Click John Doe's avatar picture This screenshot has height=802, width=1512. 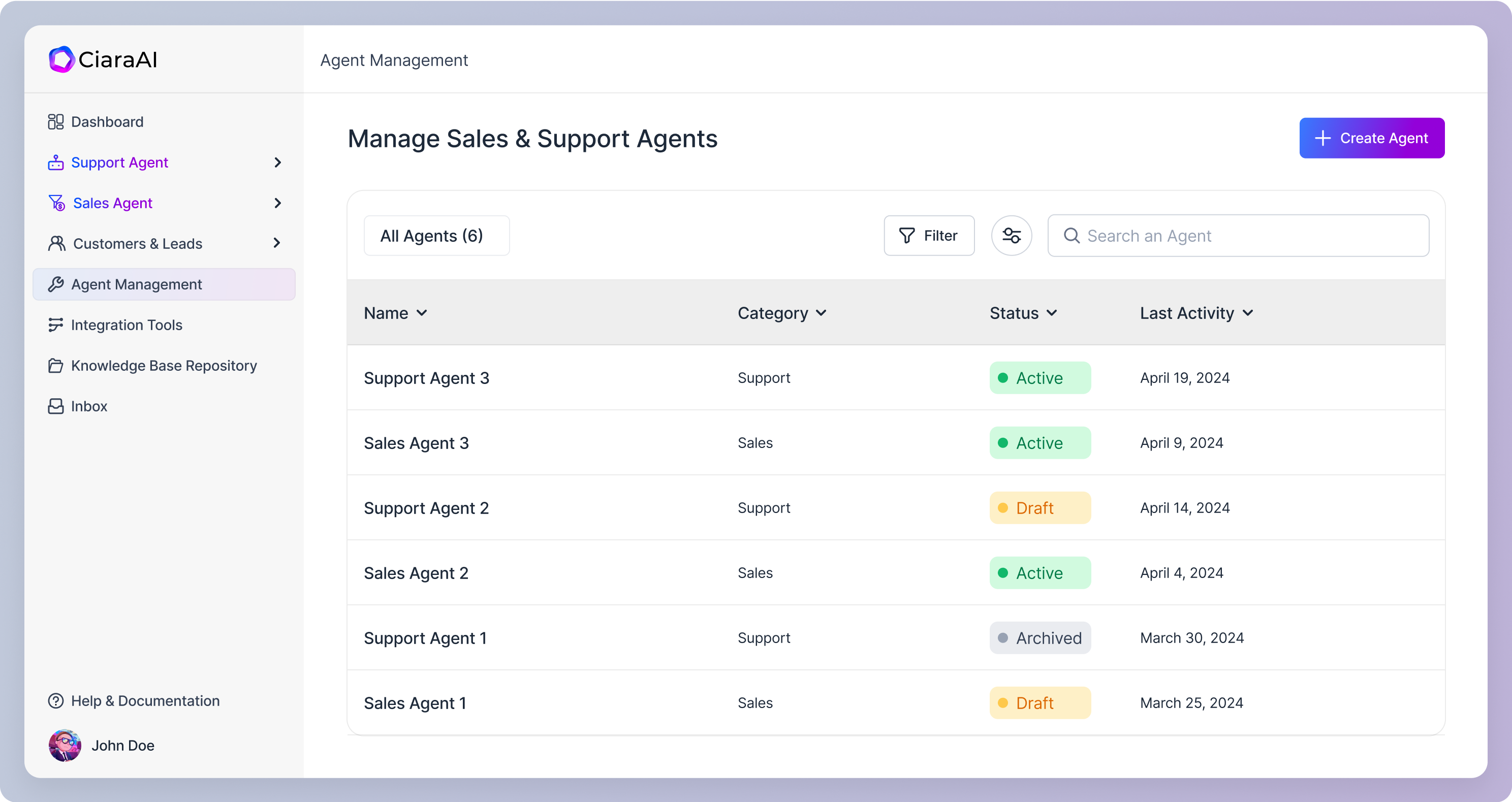[65, 745]
